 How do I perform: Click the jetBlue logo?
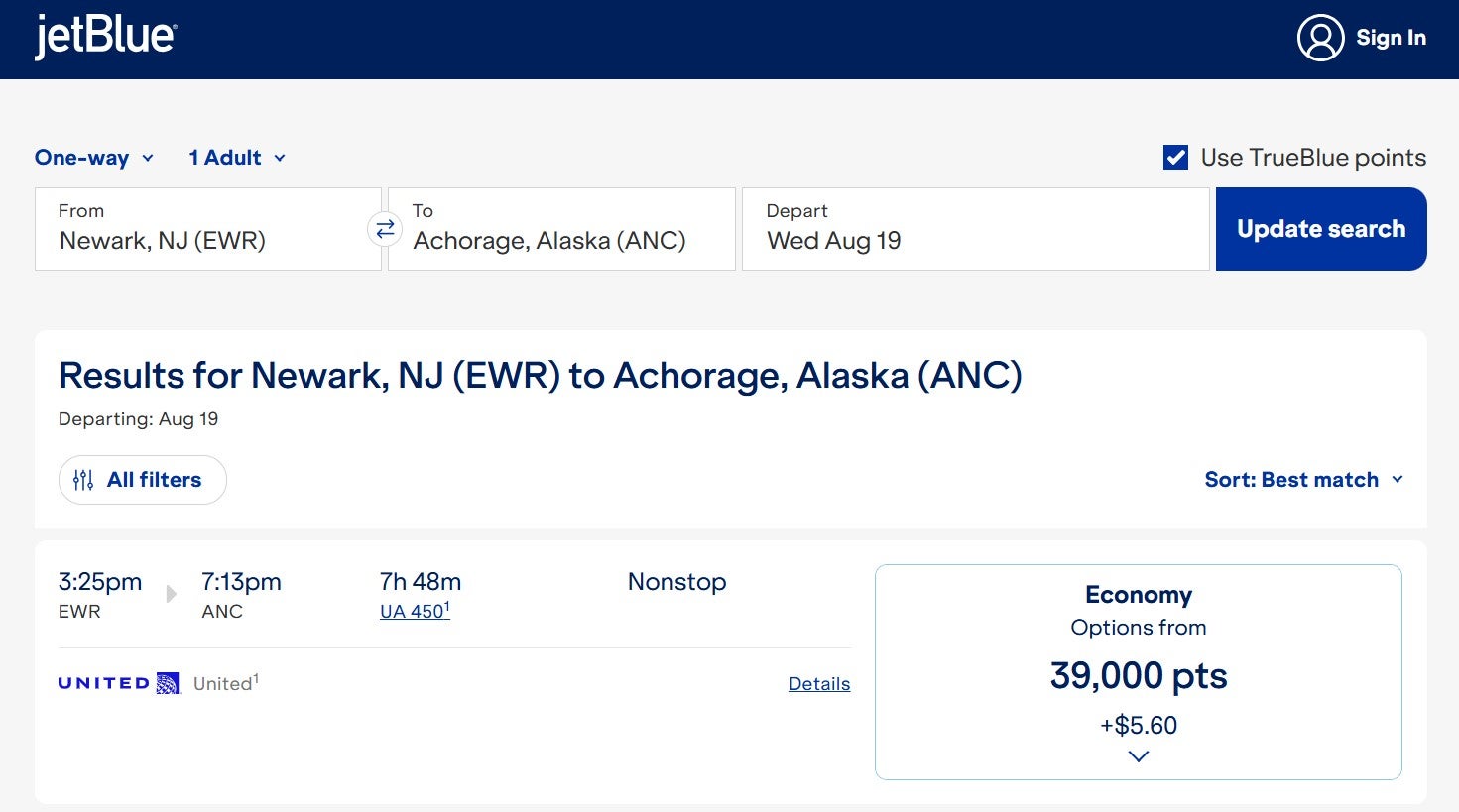pyautogui.click(x=105, y=38)
